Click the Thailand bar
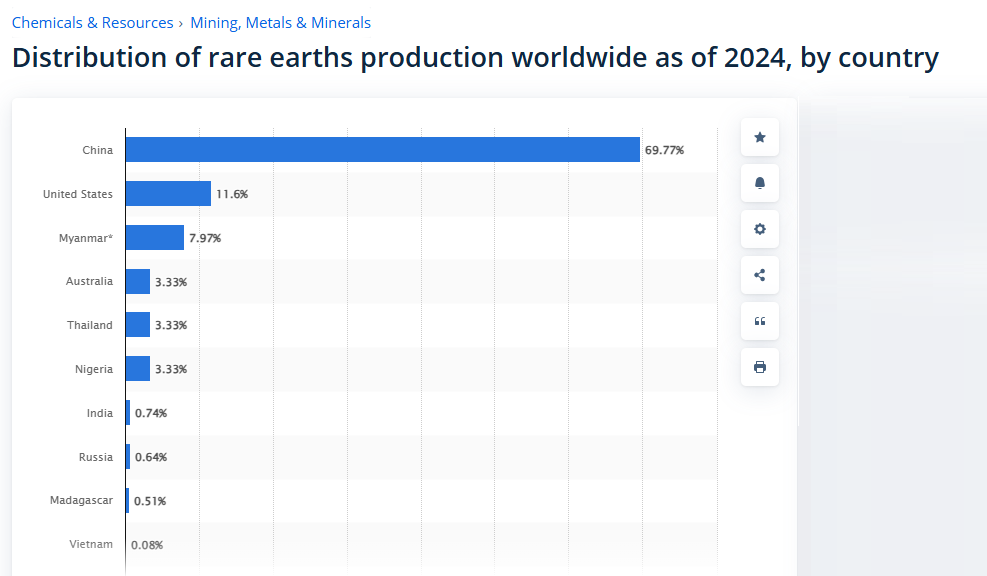 pos(138,325)
